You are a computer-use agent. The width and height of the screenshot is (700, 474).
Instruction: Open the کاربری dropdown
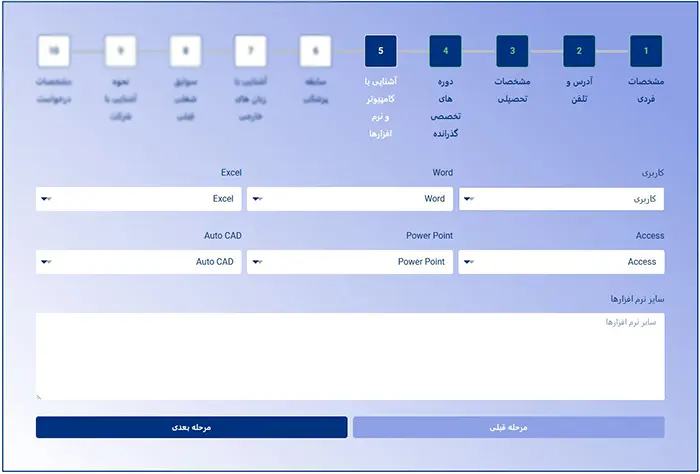click(561, 199)
